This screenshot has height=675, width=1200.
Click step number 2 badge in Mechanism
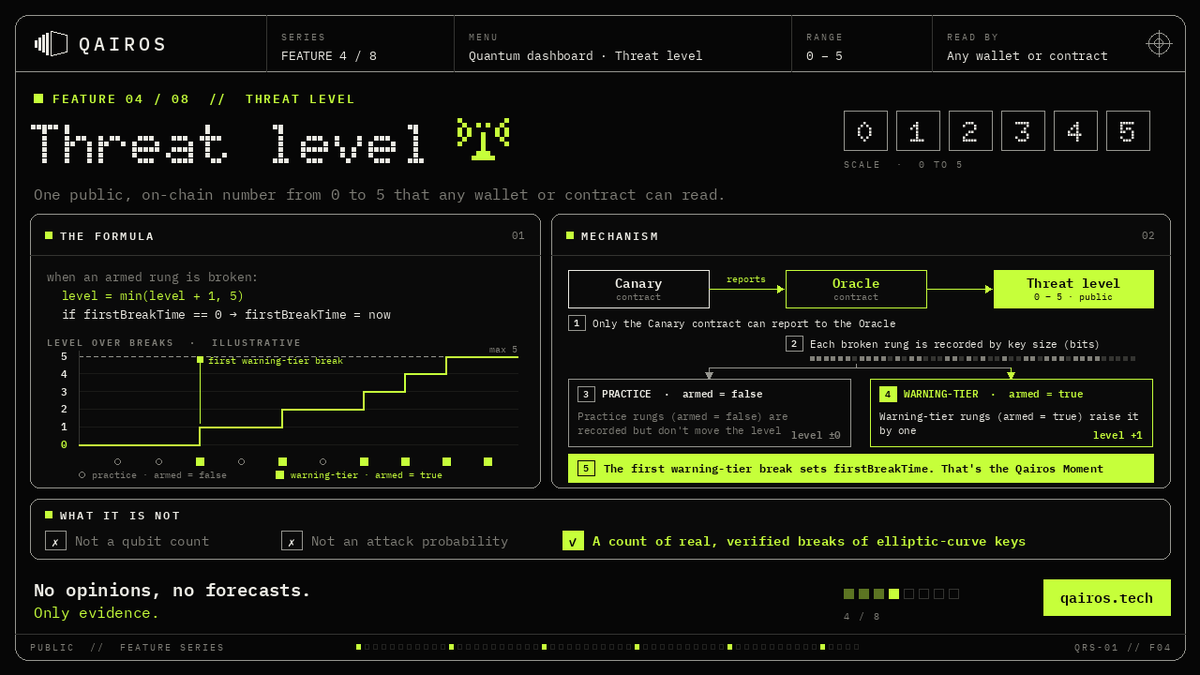pos(795,344)
